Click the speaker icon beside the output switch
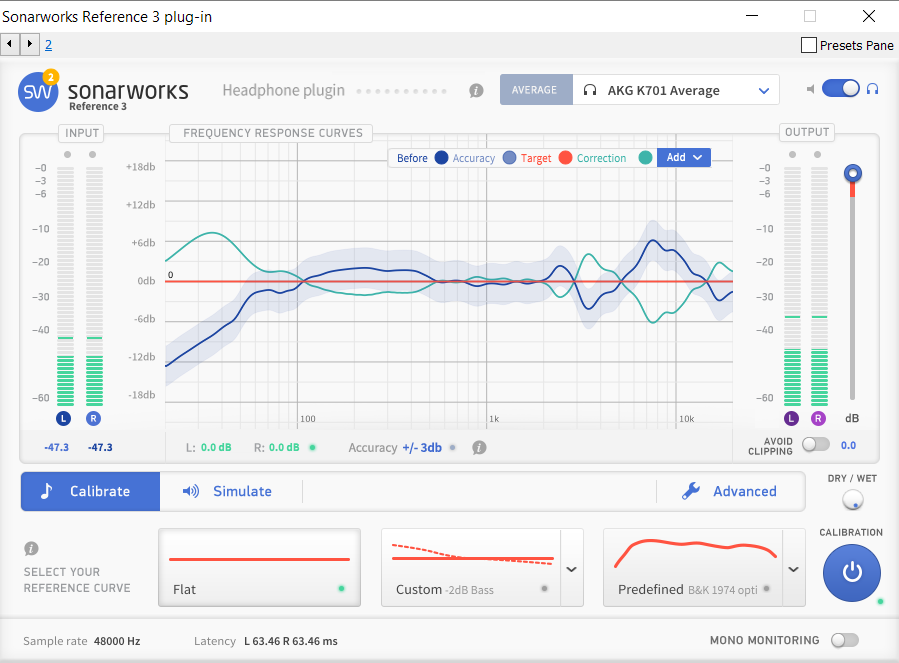Image resolution: width=899 pixels, height=663 pixels. click(x=811, y=89)
